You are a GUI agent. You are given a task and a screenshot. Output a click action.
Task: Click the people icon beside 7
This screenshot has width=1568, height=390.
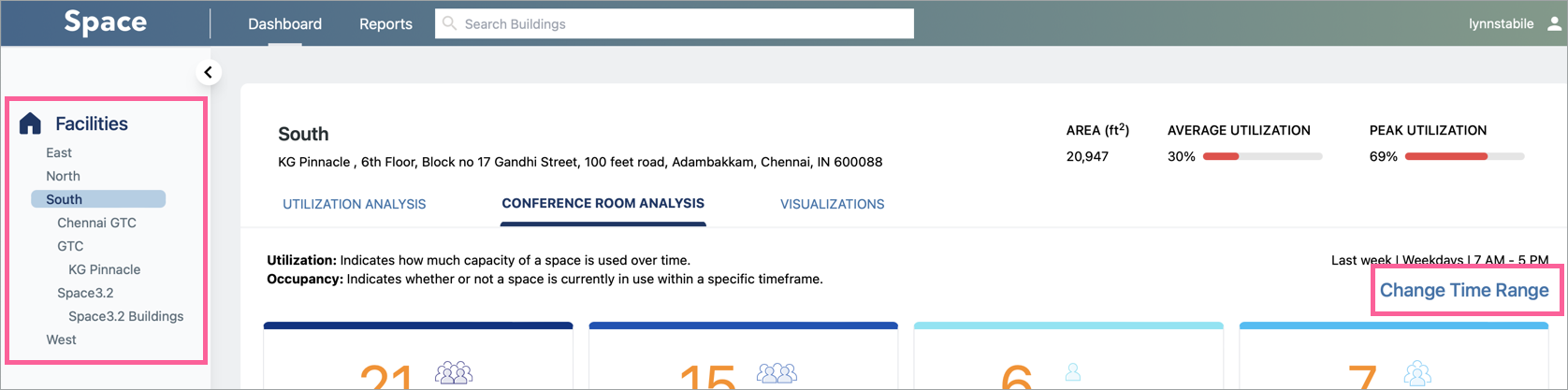pos(1417,373)
